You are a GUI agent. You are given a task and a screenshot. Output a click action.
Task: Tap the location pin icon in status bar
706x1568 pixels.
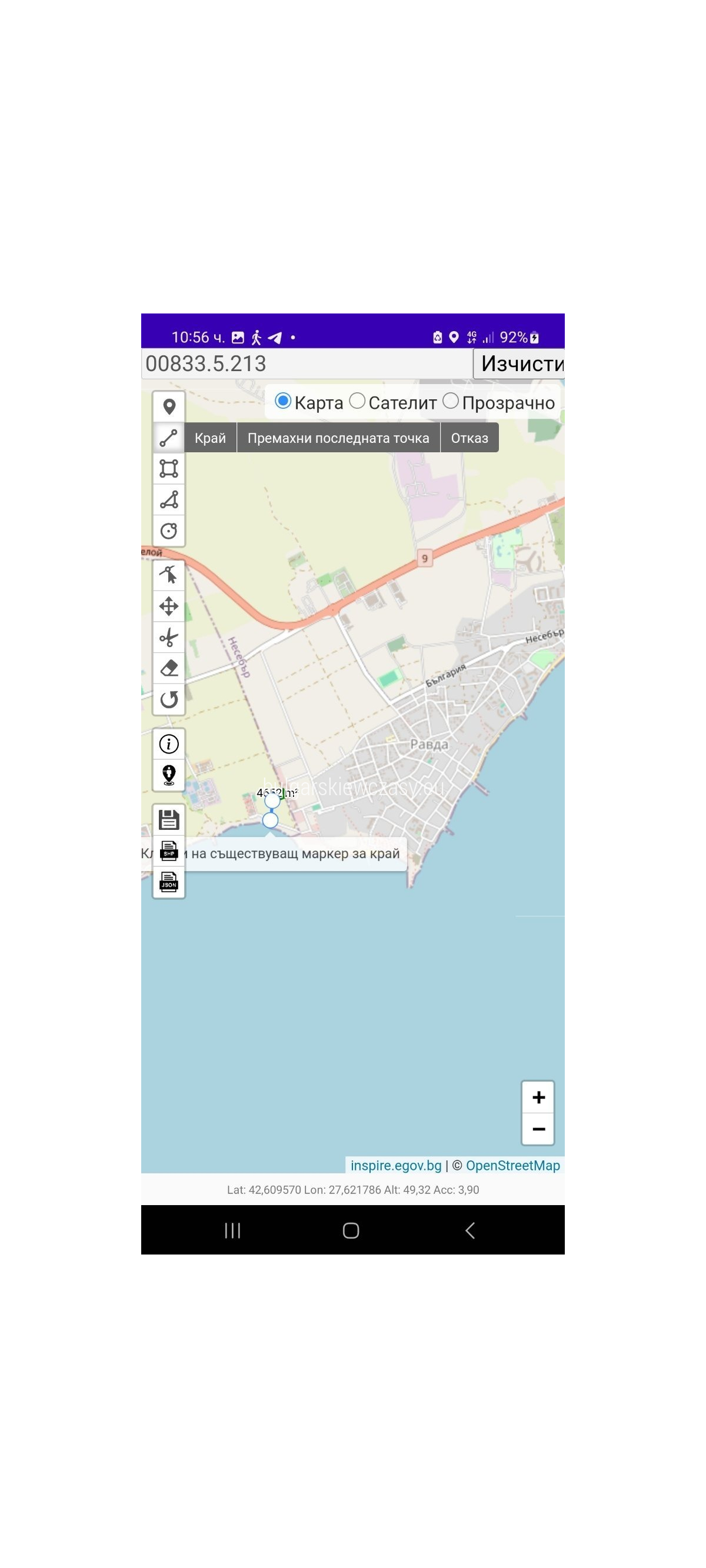click(454, 337)
